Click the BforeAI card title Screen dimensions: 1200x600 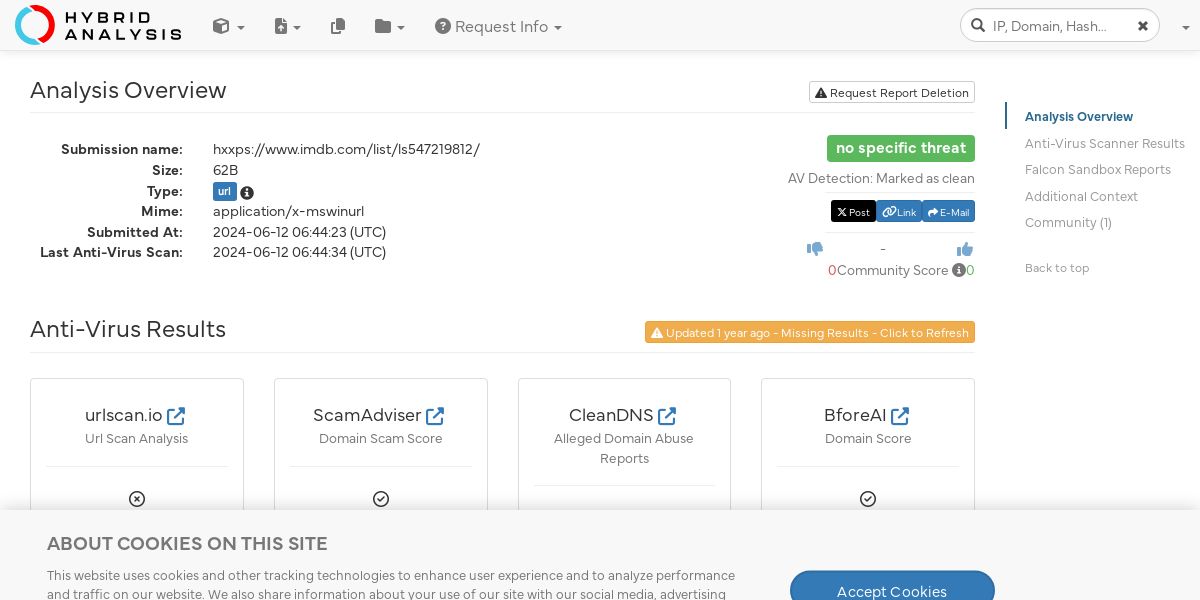tap(855, 415)
